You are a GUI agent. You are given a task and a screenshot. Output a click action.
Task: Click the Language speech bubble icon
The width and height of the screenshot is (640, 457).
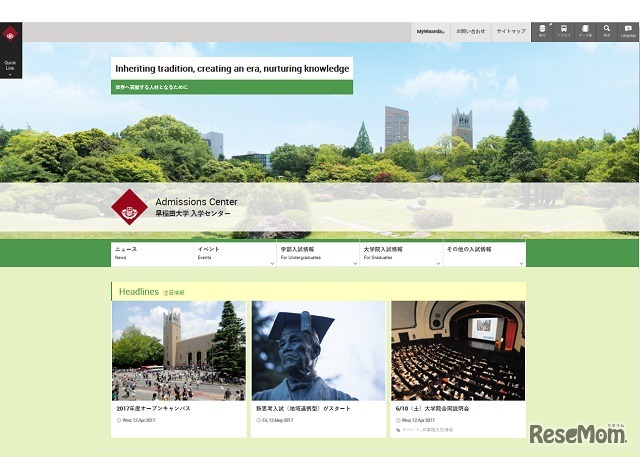[629, 31]
